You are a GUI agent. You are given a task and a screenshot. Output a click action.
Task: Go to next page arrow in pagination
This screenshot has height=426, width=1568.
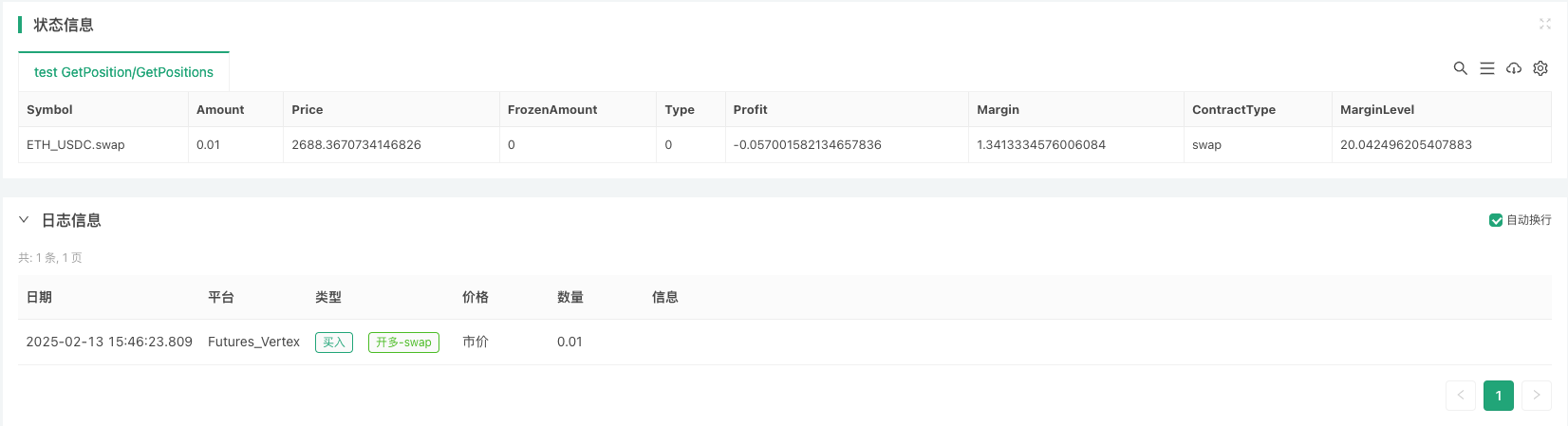[x=1537, y=396]
